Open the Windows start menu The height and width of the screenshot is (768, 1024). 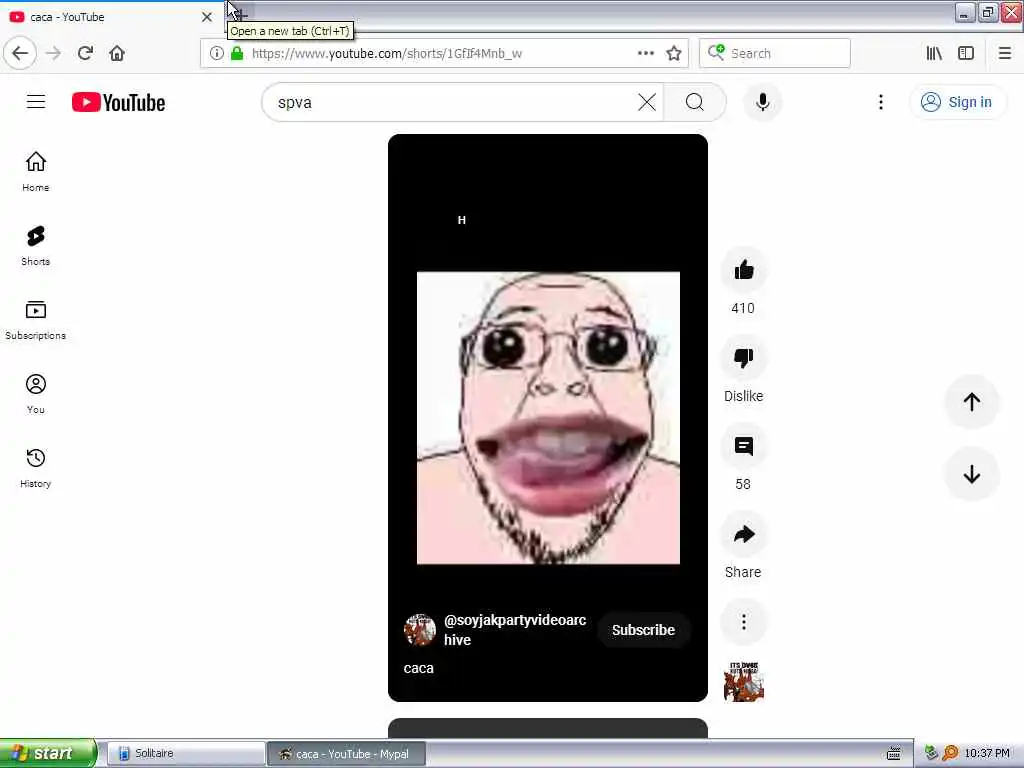click(47, 754)
